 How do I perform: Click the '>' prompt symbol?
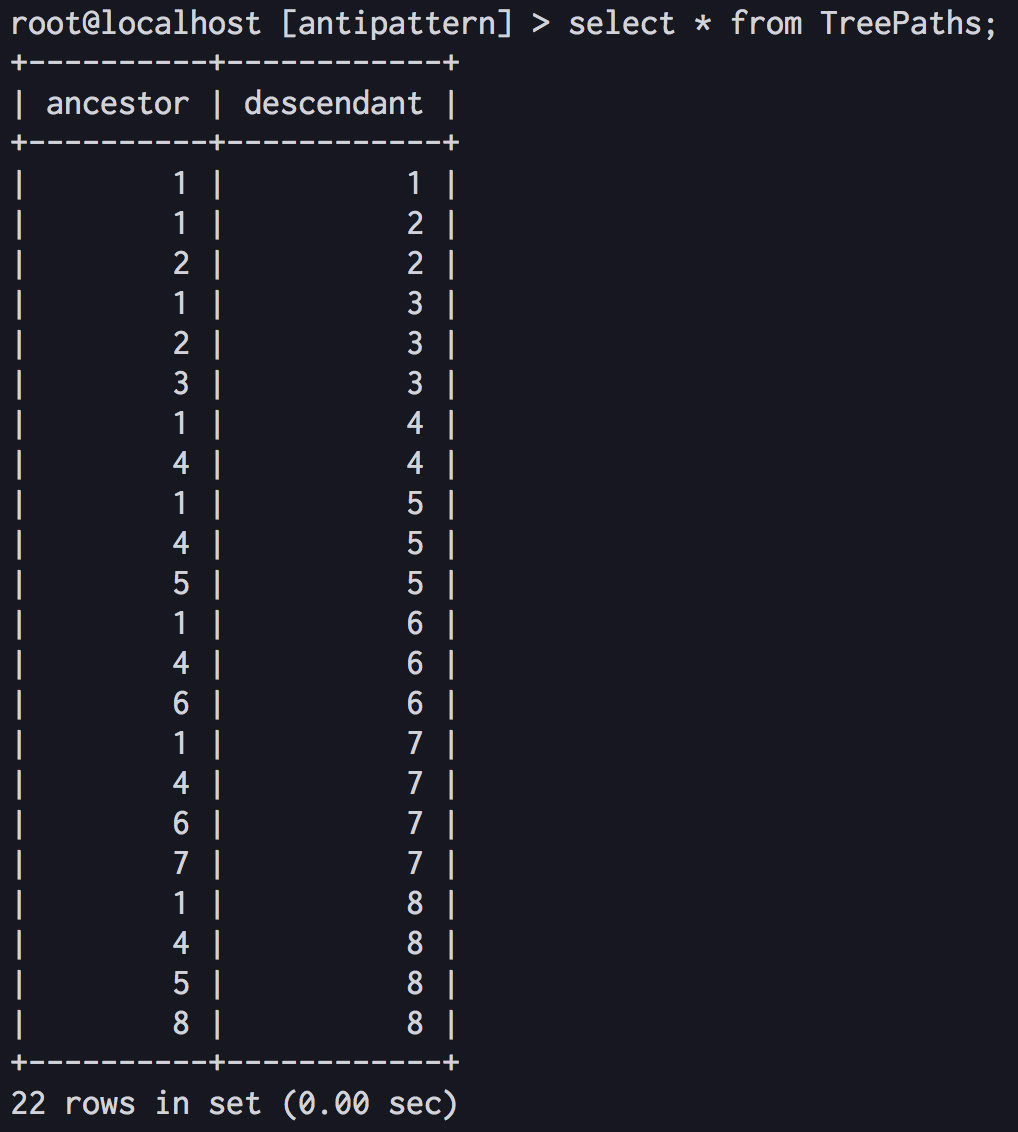[541, 25]
